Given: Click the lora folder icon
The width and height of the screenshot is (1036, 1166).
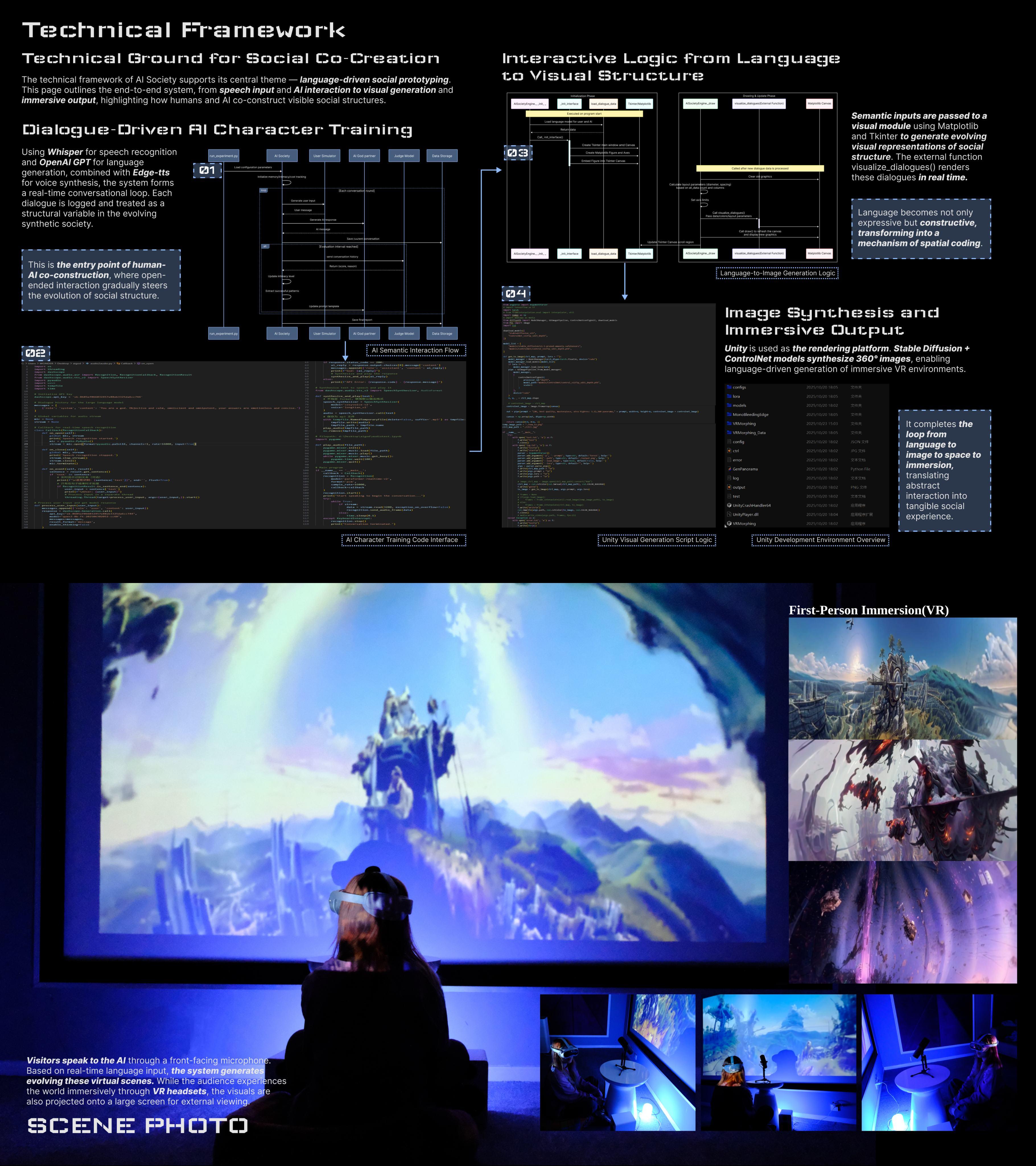Looking at the screenshot, I should pos(729,397).
